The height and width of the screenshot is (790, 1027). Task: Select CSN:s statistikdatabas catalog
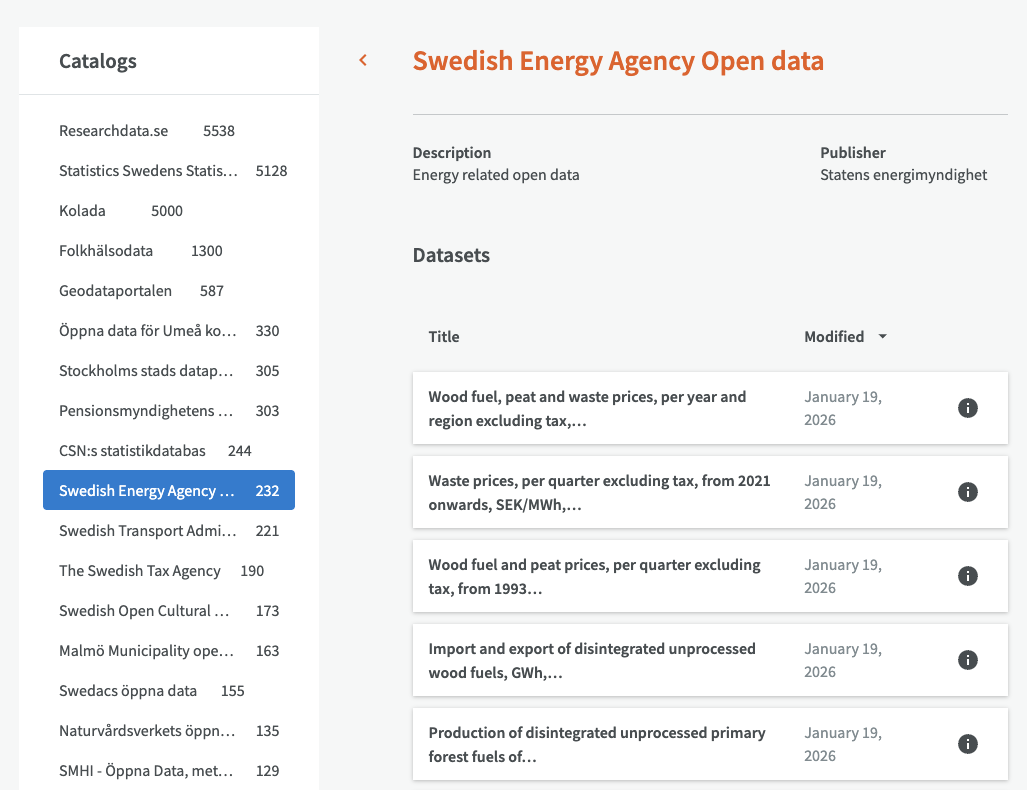[132, 451]
